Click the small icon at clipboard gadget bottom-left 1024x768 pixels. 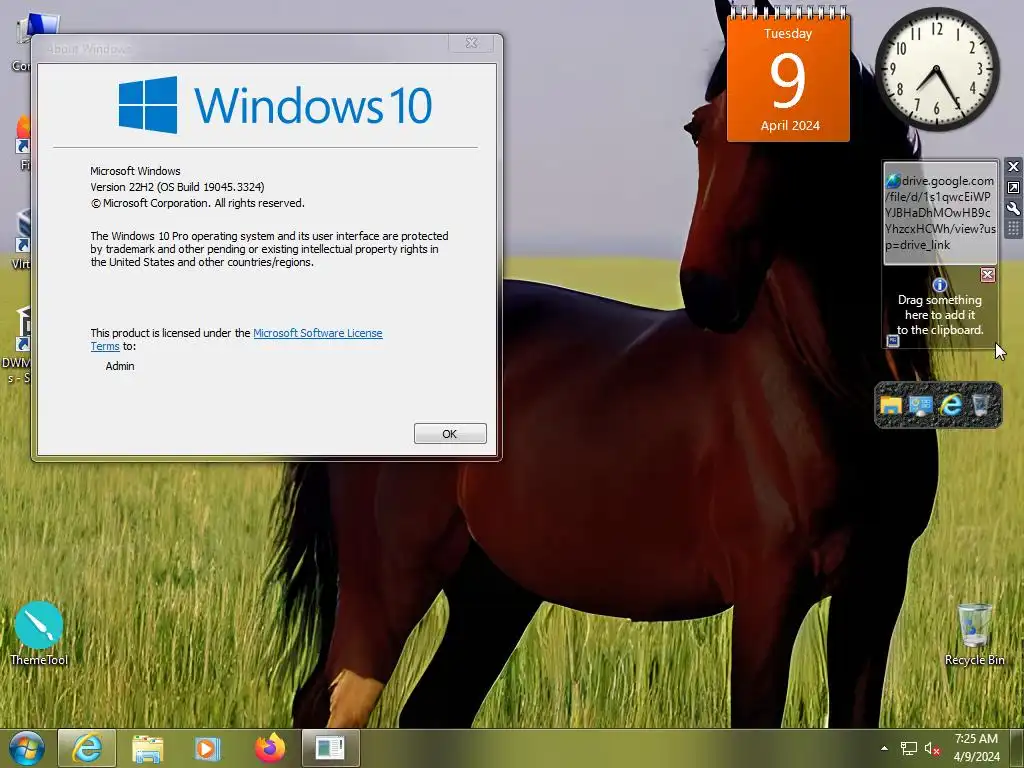pos(893,341)
